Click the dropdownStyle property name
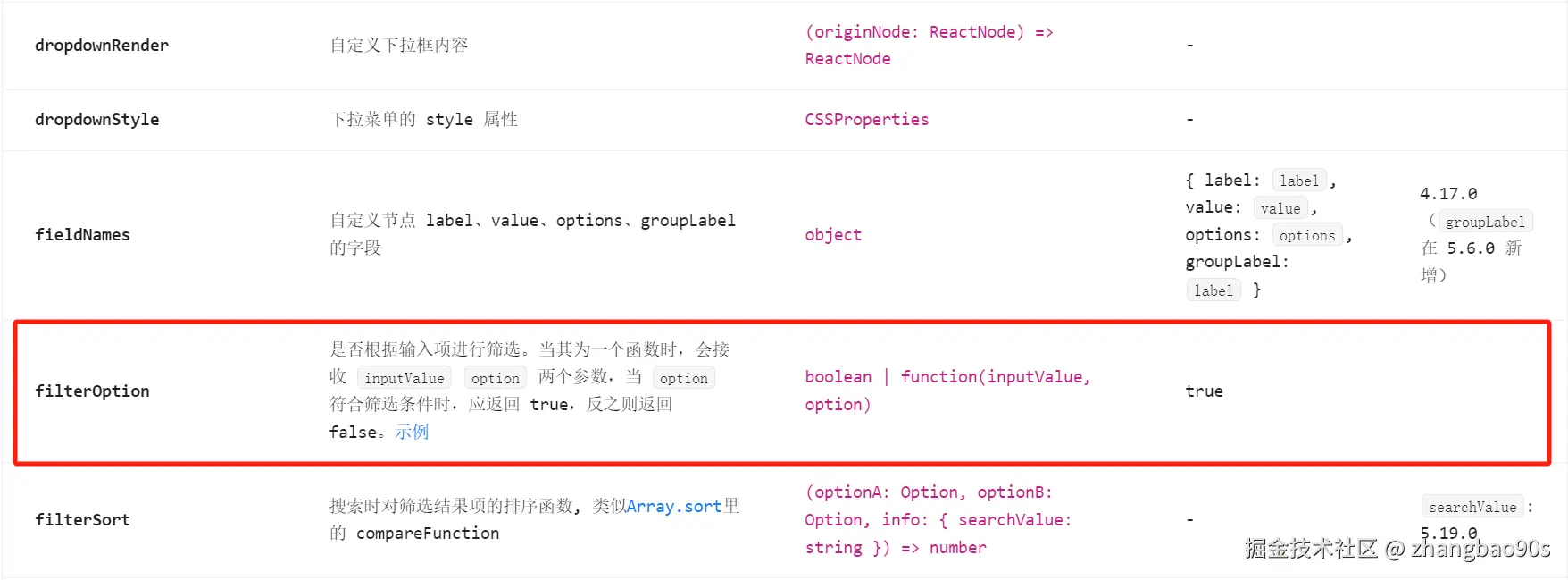 coord(96,120)
